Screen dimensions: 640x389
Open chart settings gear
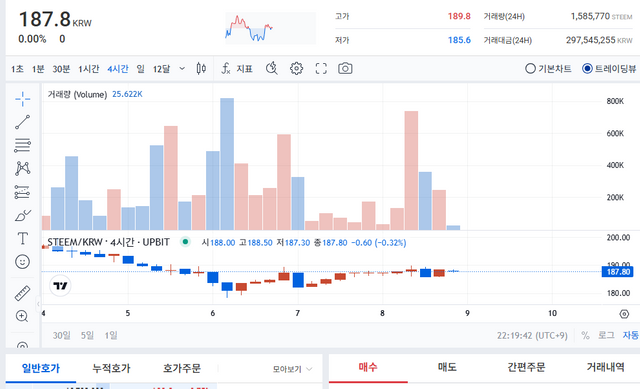tap(296, 69)
